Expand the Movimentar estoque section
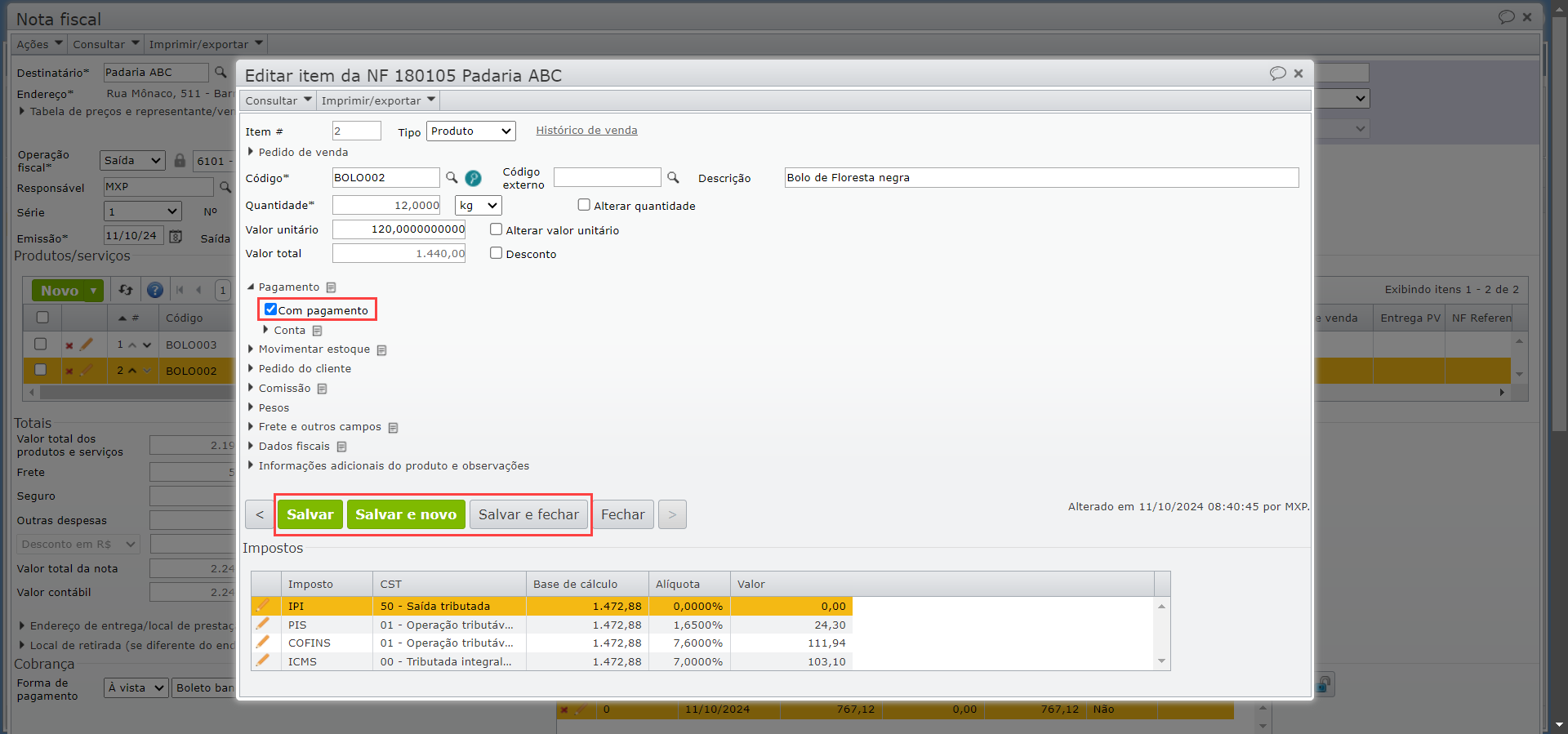 point(251,349)
